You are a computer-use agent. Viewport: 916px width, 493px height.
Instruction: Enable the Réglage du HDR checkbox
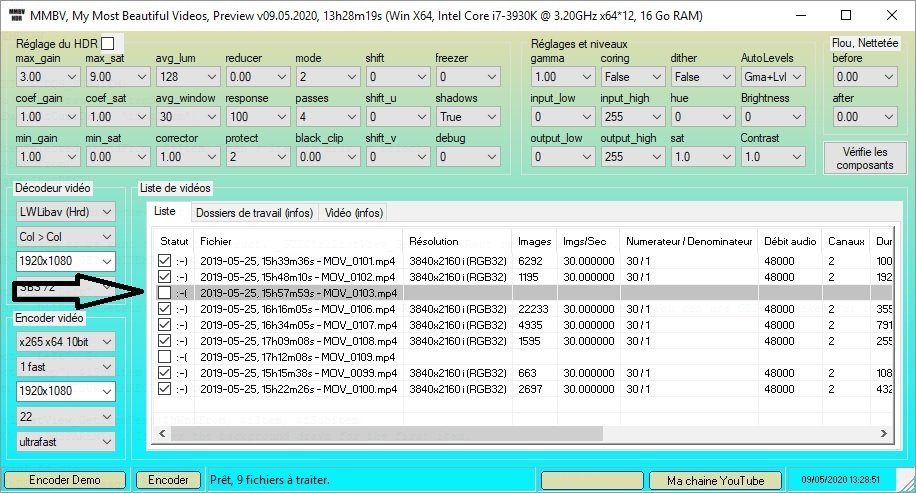pyautogui.click(x=108, y=43)
